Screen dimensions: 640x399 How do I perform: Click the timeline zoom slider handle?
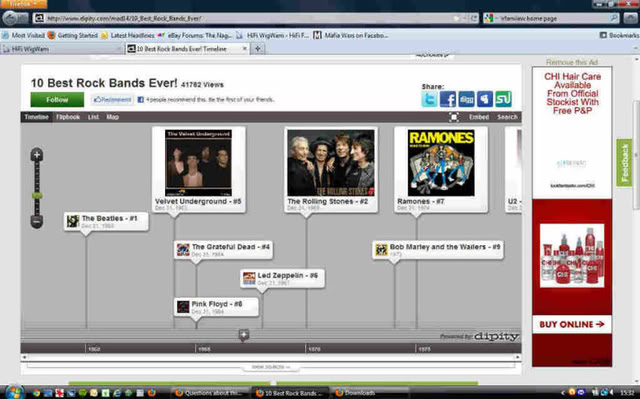click(x=37, y=195)
